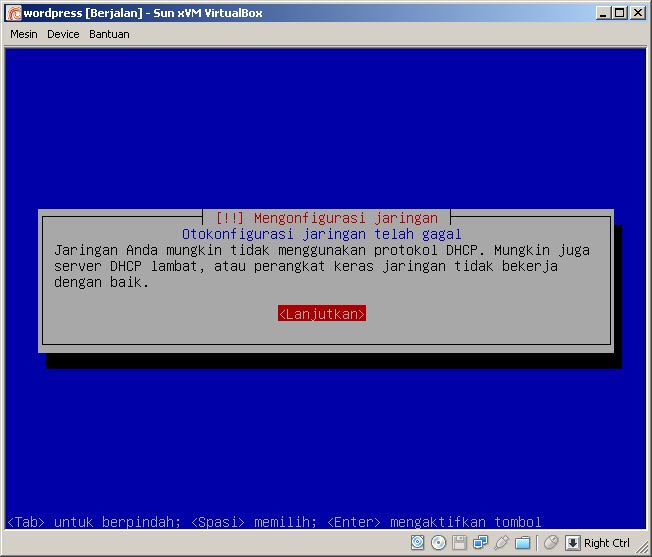The width and height of the screenshot is (652, 557).
Task: Click the network adapters status icon
Action: [x=480, y=542]
